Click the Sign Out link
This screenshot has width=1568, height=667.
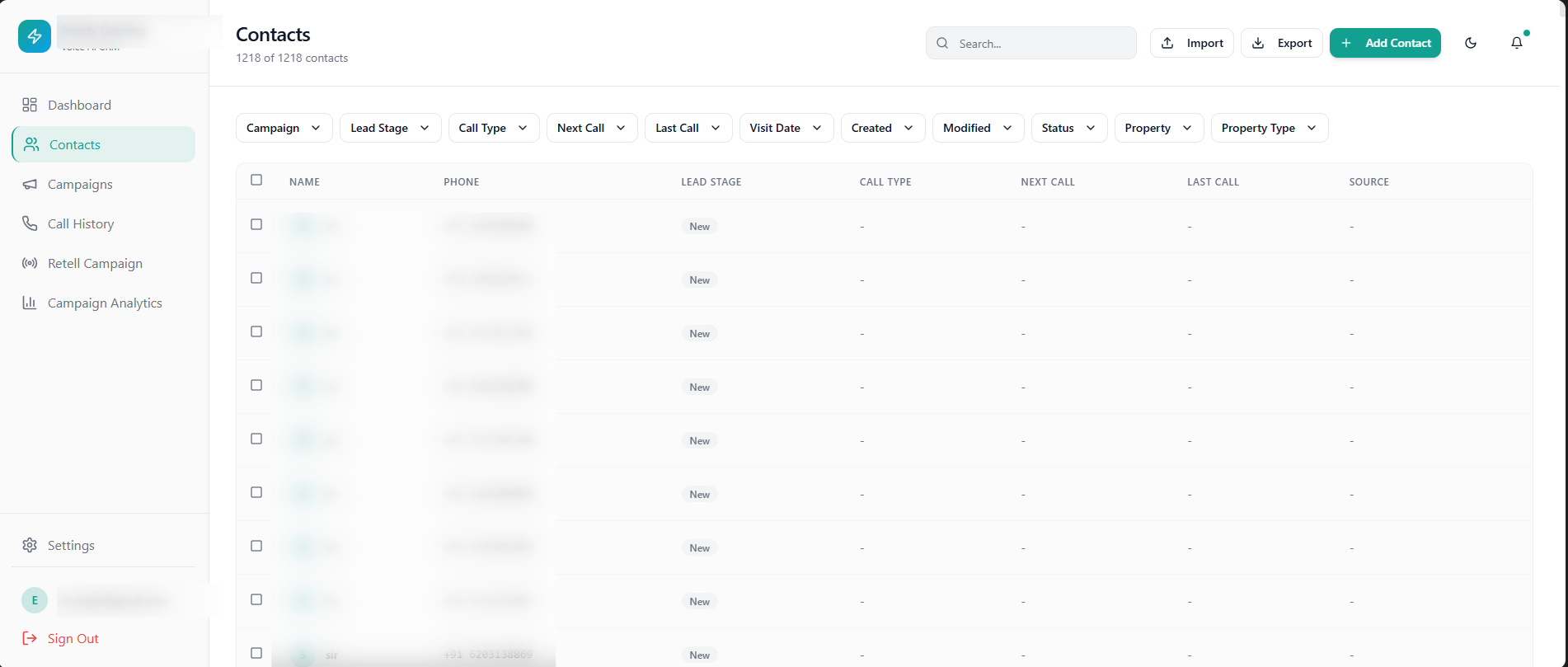click(x=73, y=638)
